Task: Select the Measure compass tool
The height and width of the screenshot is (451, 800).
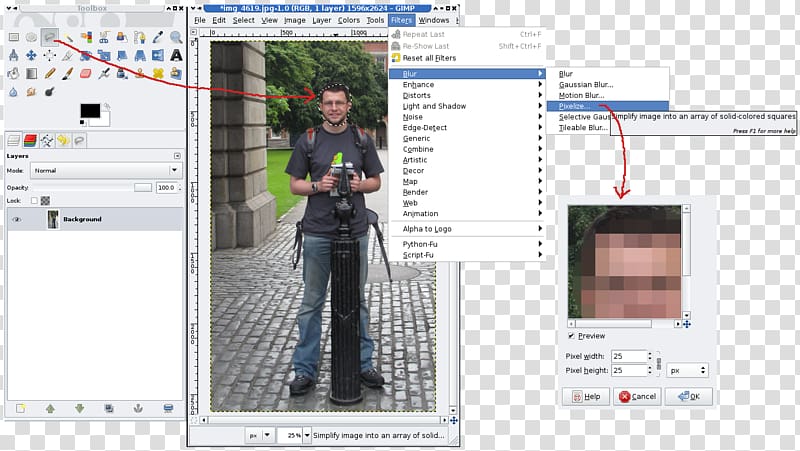Action: pos(14,56)
